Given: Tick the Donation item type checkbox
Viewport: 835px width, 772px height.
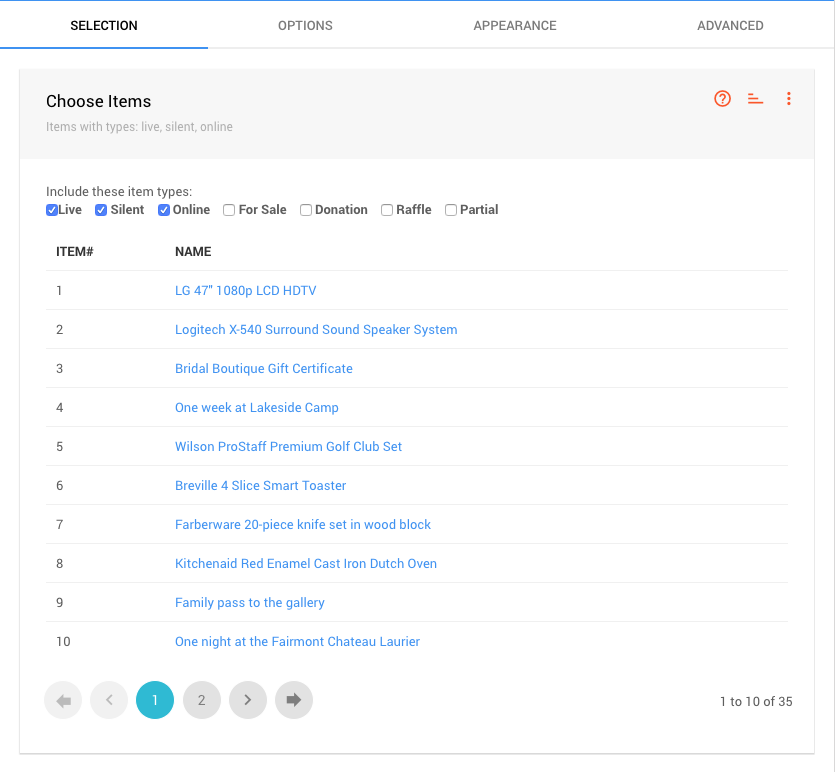Looking at the screenshot, I should (306, 210).
